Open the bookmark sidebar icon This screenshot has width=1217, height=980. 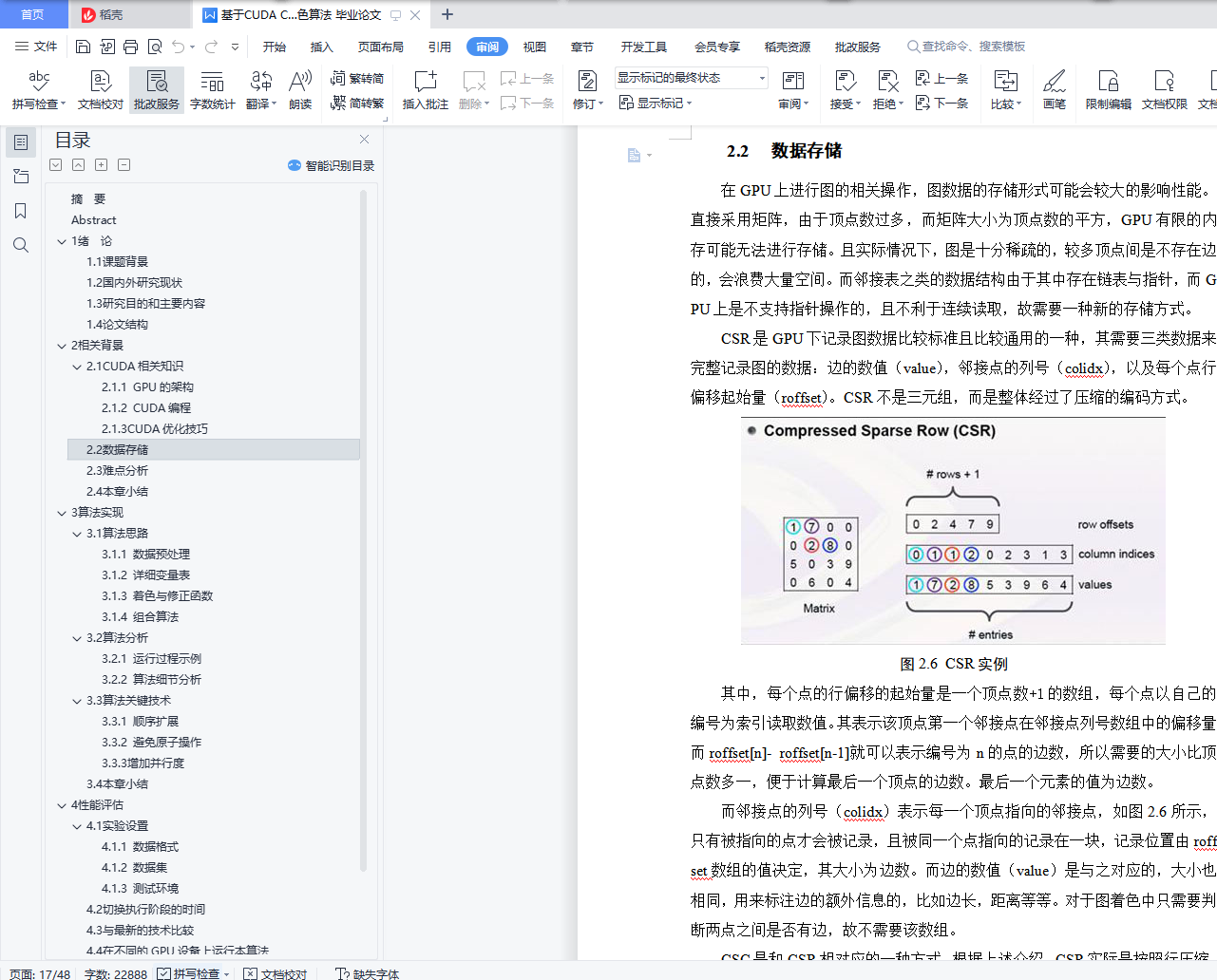click(x=21, y=211)
